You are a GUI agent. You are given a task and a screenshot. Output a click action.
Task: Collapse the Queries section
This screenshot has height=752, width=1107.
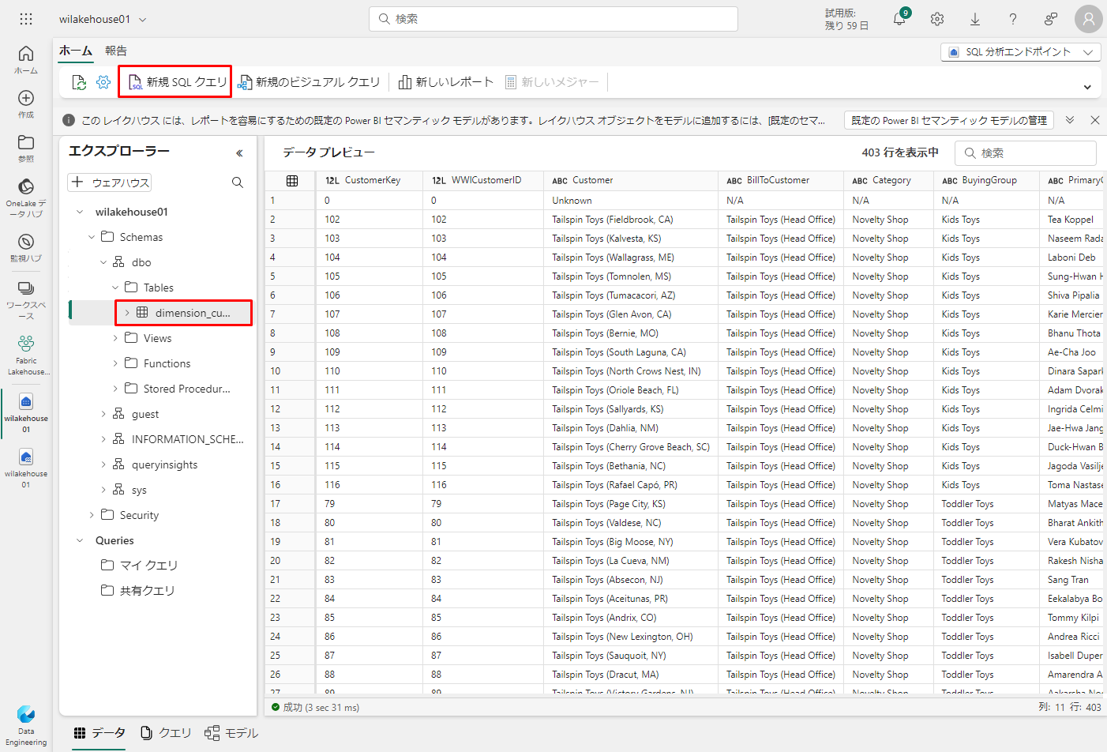point(79,541)
